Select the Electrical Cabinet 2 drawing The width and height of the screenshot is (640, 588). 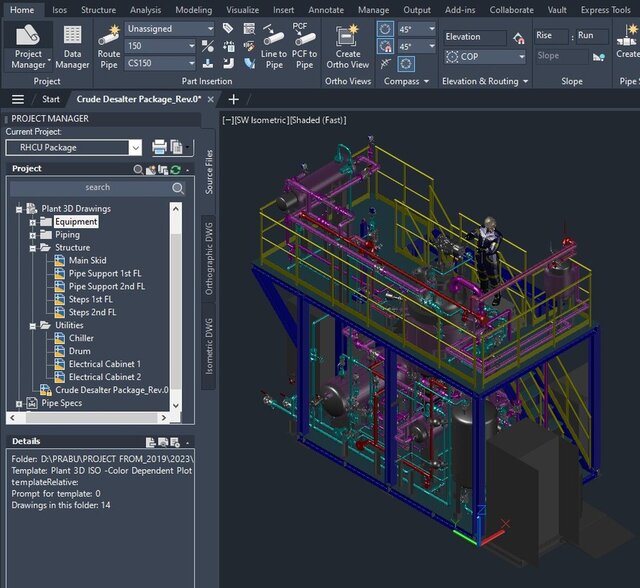point(105,377)
